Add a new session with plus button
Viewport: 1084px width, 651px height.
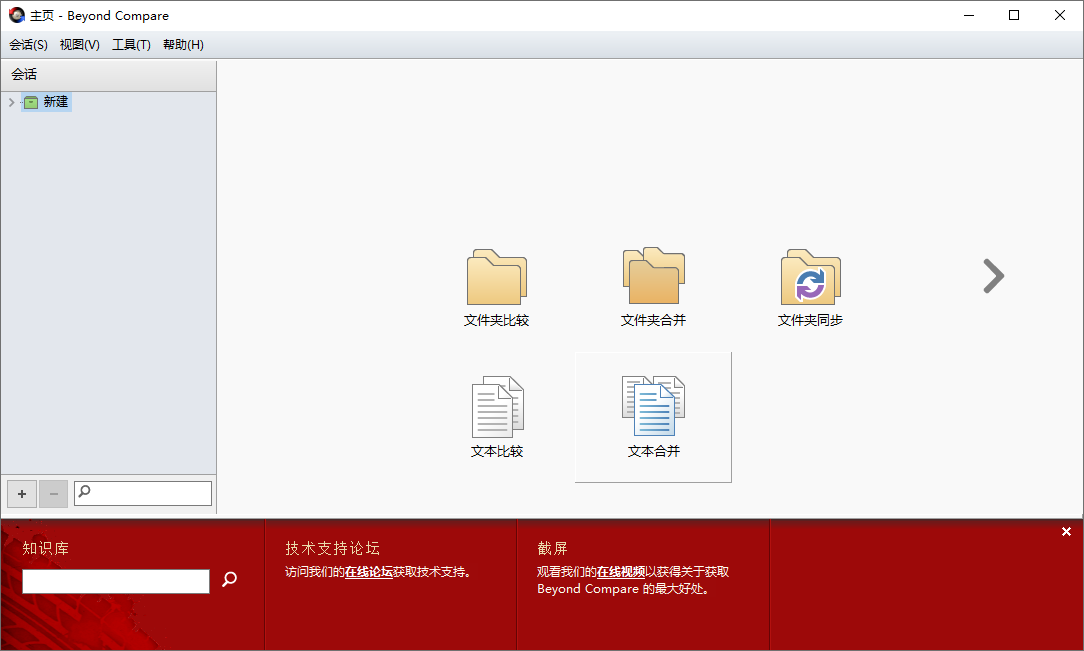[22, 494]
